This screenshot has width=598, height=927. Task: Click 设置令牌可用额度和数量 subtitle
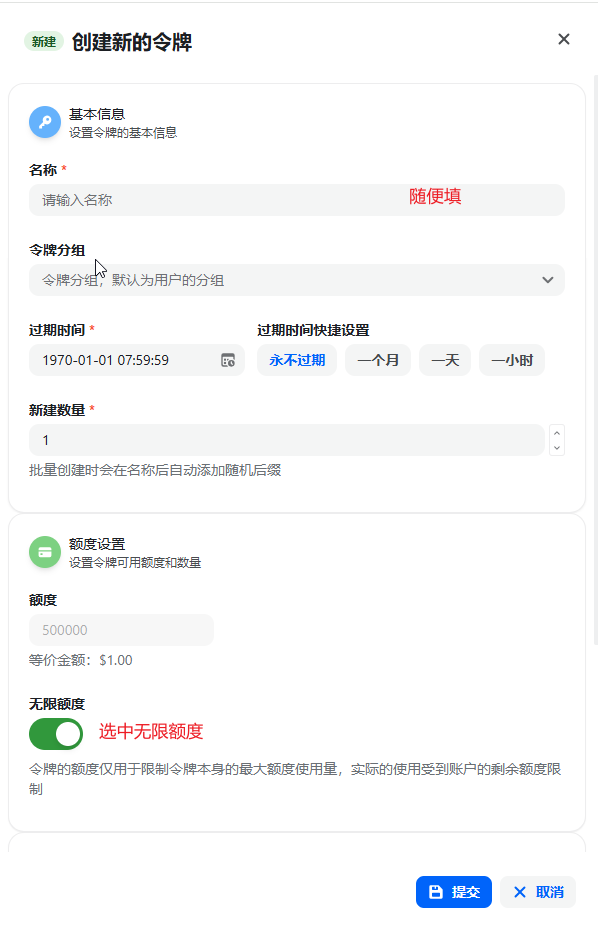coord(135,563)
